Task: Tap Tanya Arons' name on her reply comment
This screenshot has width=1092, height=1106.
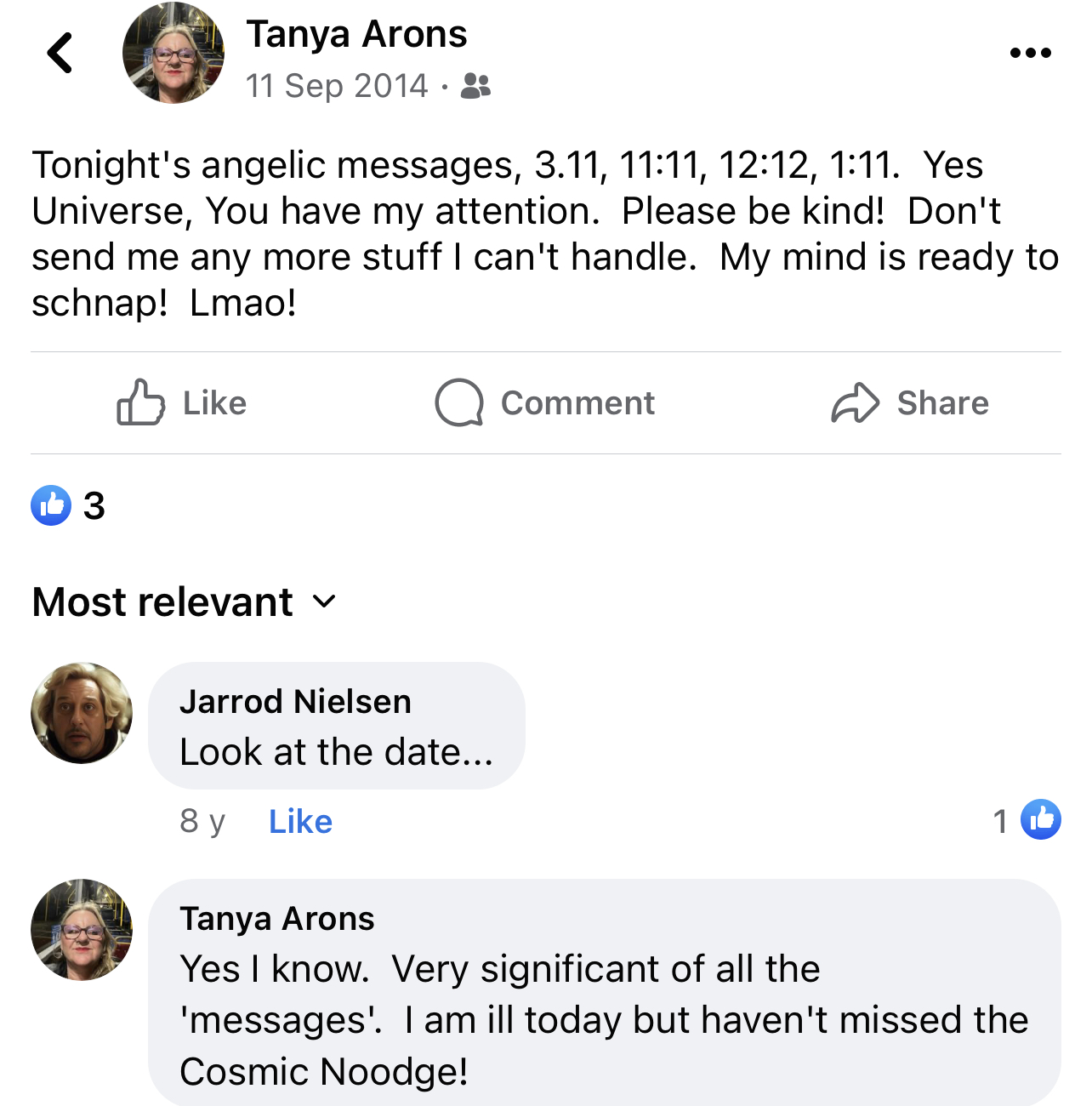Action: (x=277, y=919)
